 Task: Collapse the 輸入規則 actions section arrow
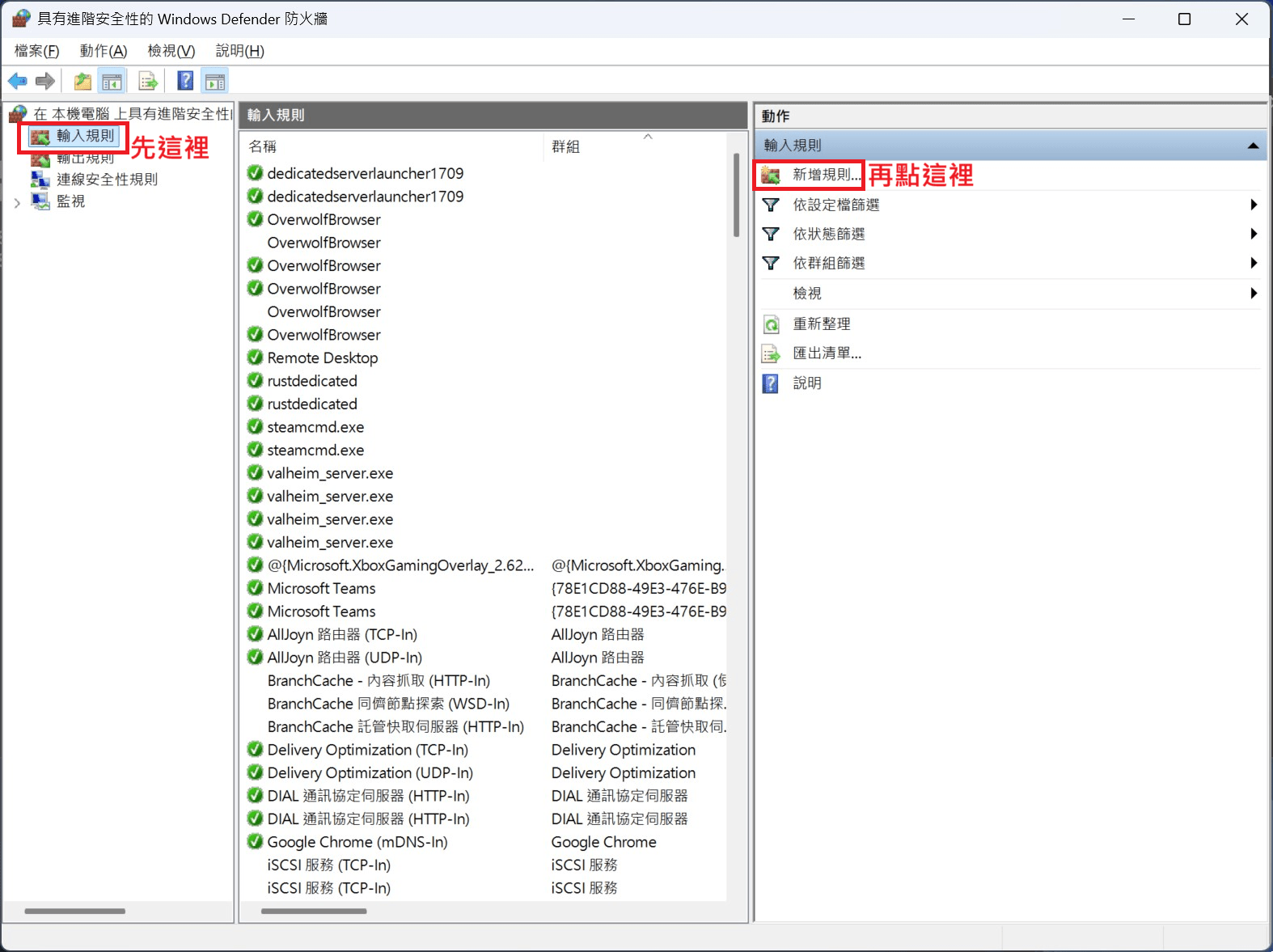[1253, 146]
